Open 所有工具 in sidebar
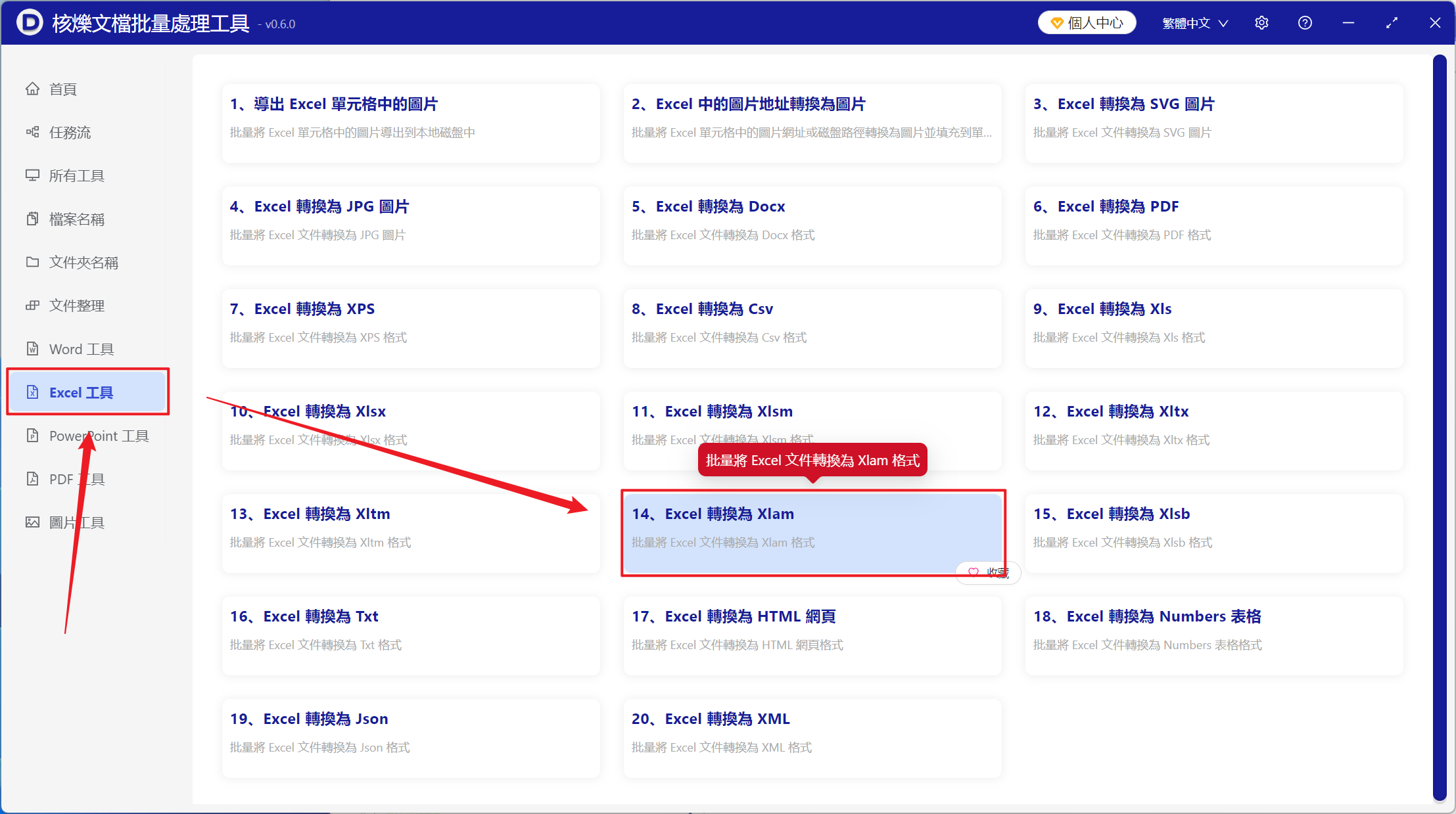The image size is (1456, 814). (x=87, y=175)
